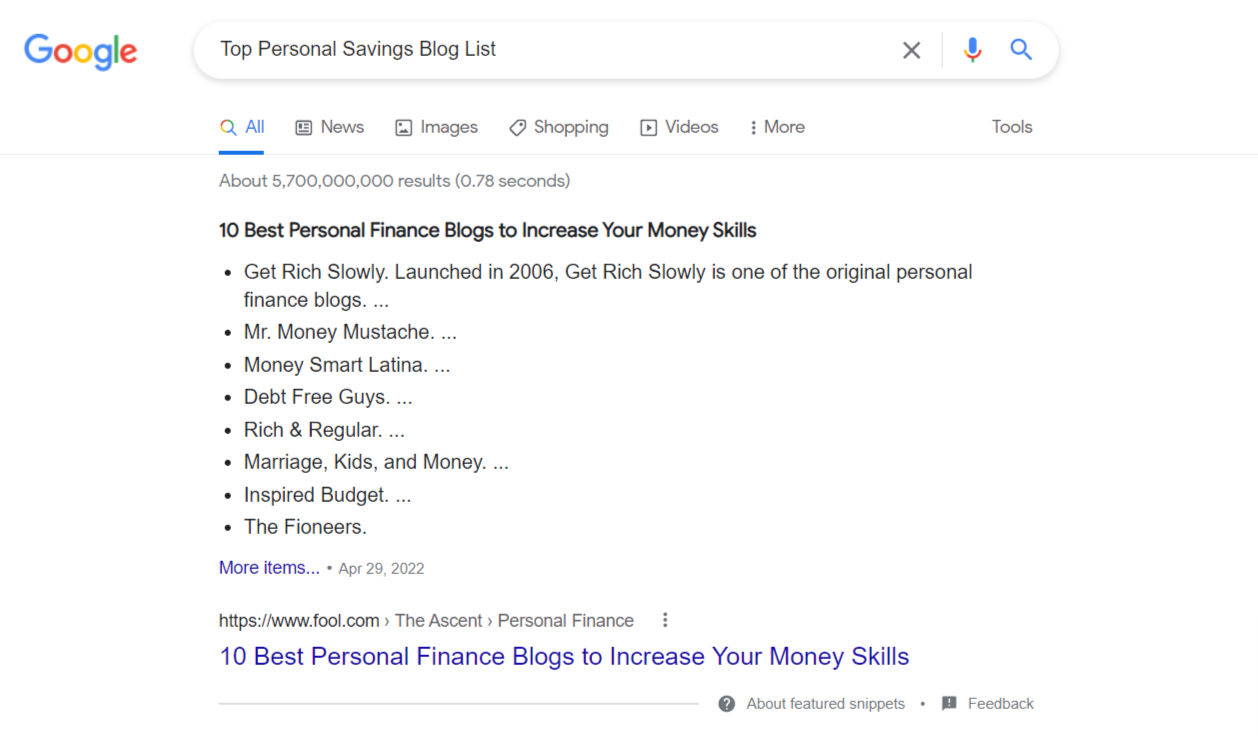
Task: Expand the More search filters menu
Action: (777, 127)
